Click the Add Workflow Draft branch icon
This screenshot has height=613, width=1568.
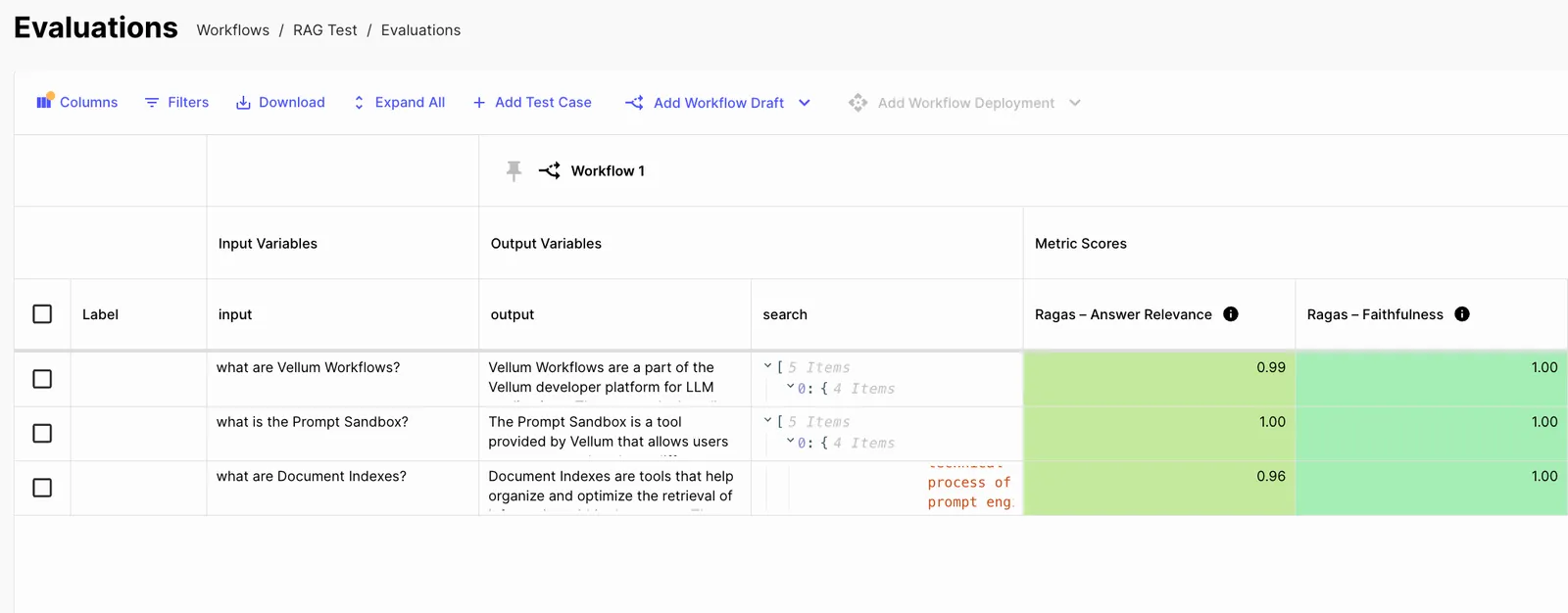pyautogui.click(x=634, y=103)
